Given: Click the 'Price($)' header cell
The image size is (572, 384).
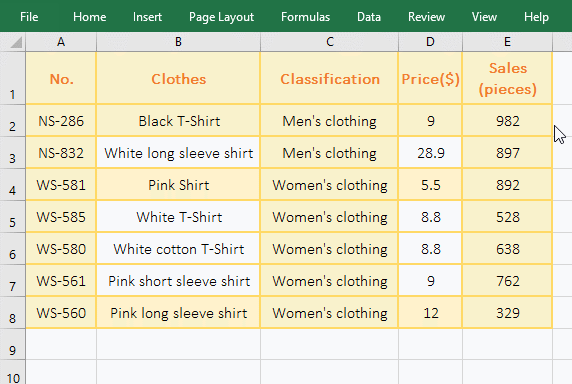Looking at the screenshot, I should tap(430, 78).
